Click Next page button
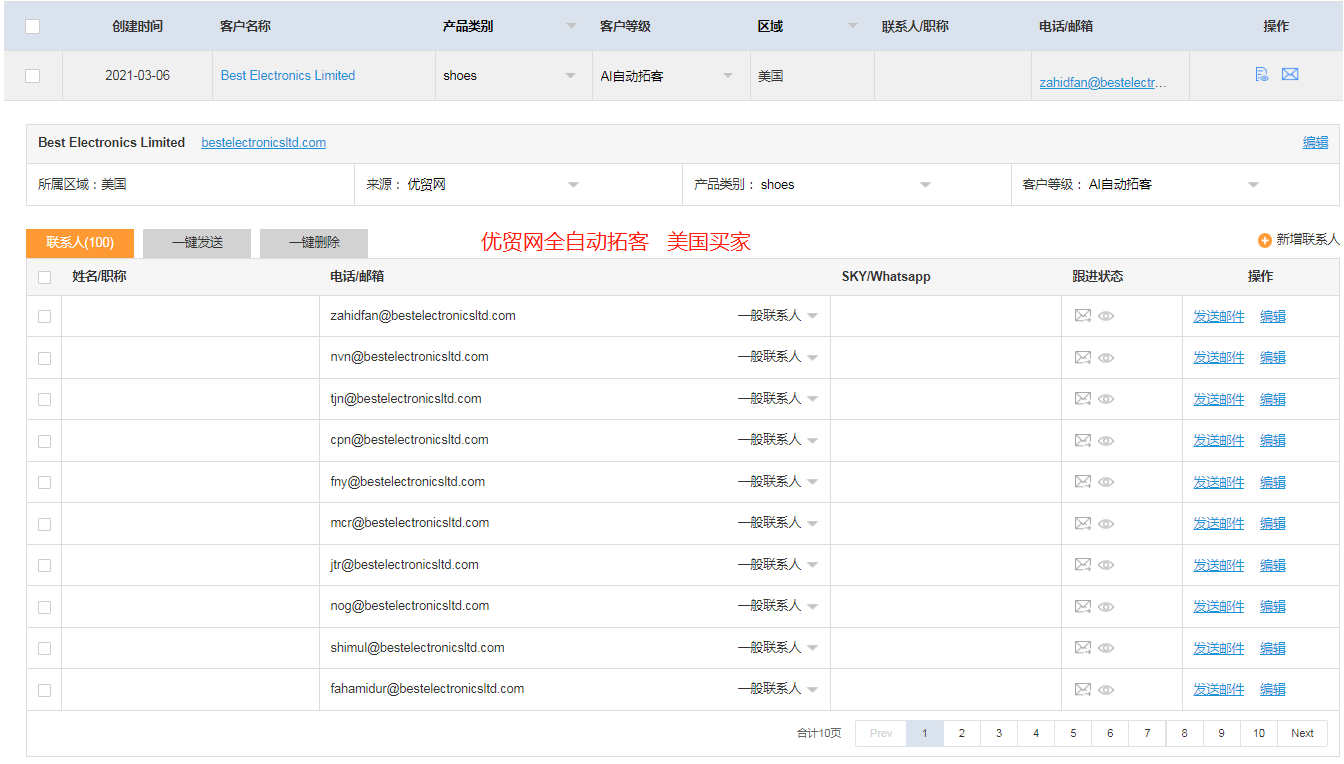 (1302, 733)
